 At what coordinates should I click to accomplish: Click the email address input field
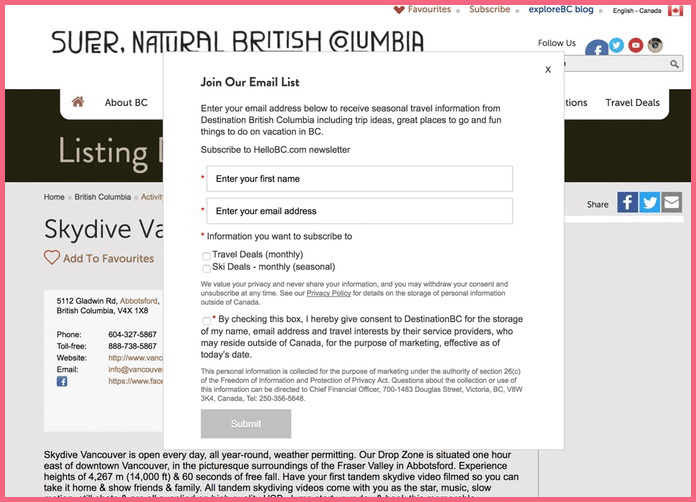click(x=360, y=211)
